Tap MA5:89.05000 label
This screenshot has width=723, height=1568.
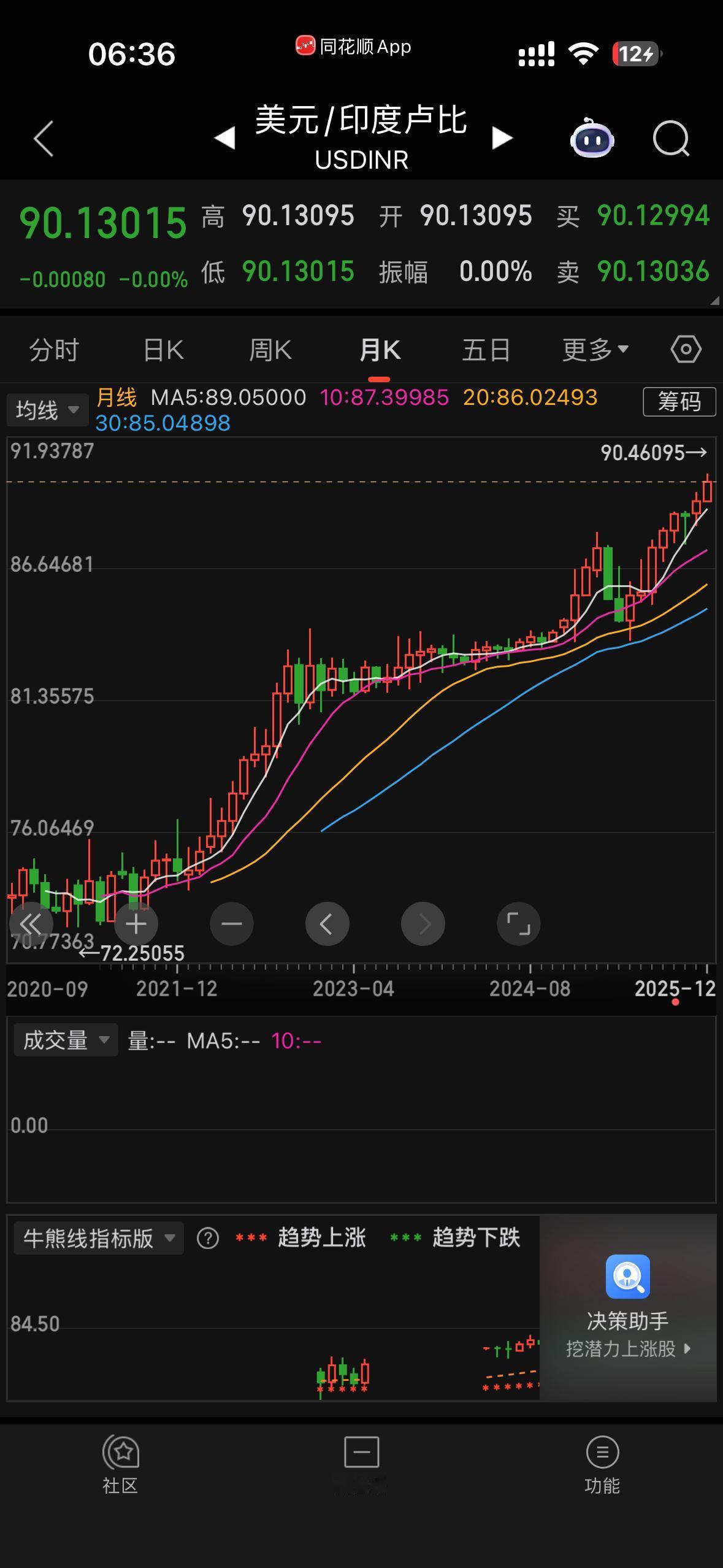pyautogui.click(x=228, y=398)
